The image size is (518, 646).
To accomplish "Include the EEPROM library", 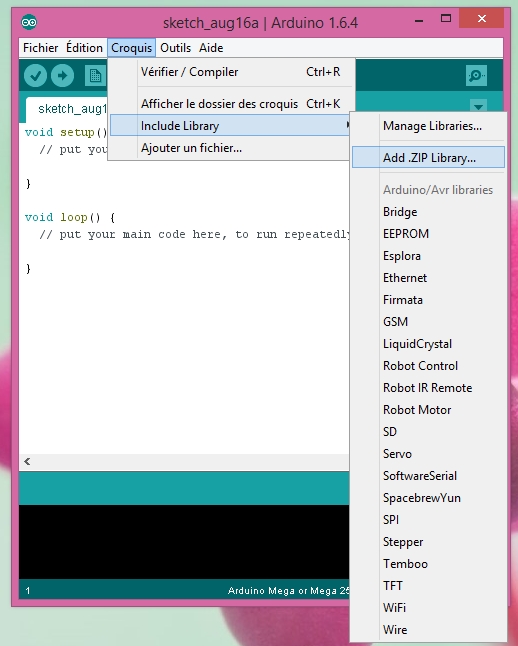I will pyautogui.click(x=428, y=234).
